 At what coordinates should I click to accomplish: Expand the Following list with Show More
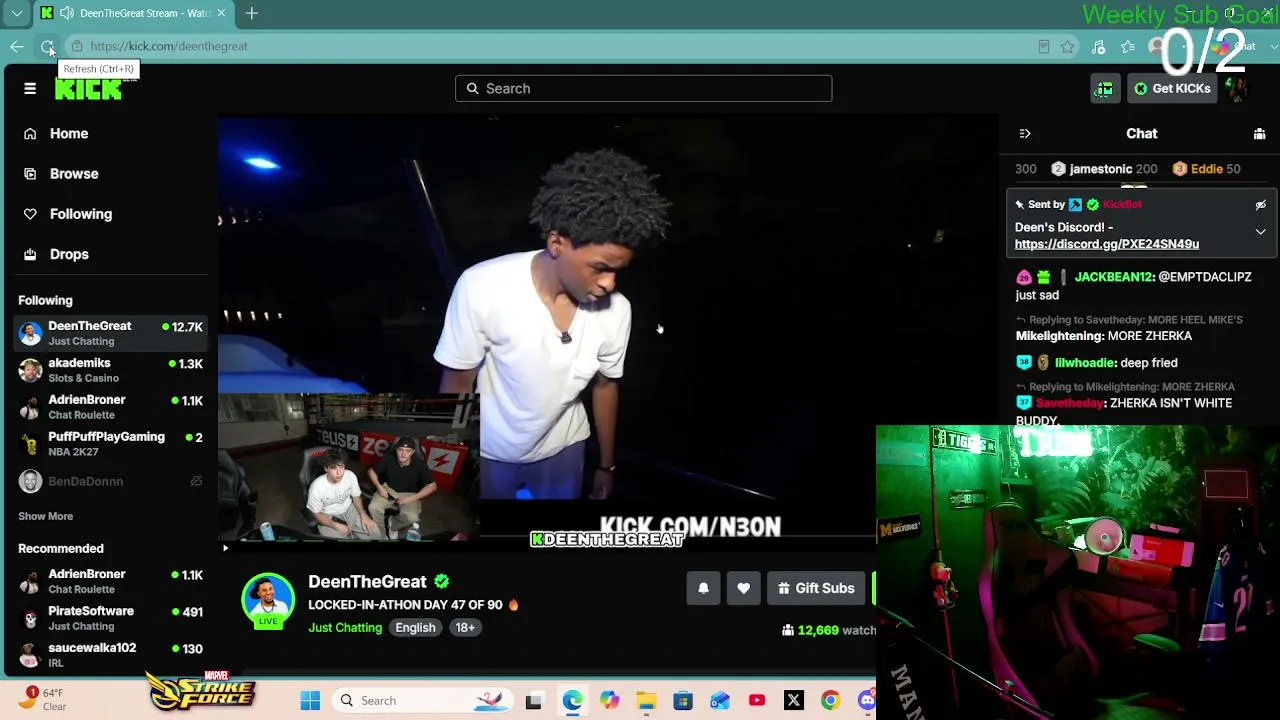click(45, 516)
